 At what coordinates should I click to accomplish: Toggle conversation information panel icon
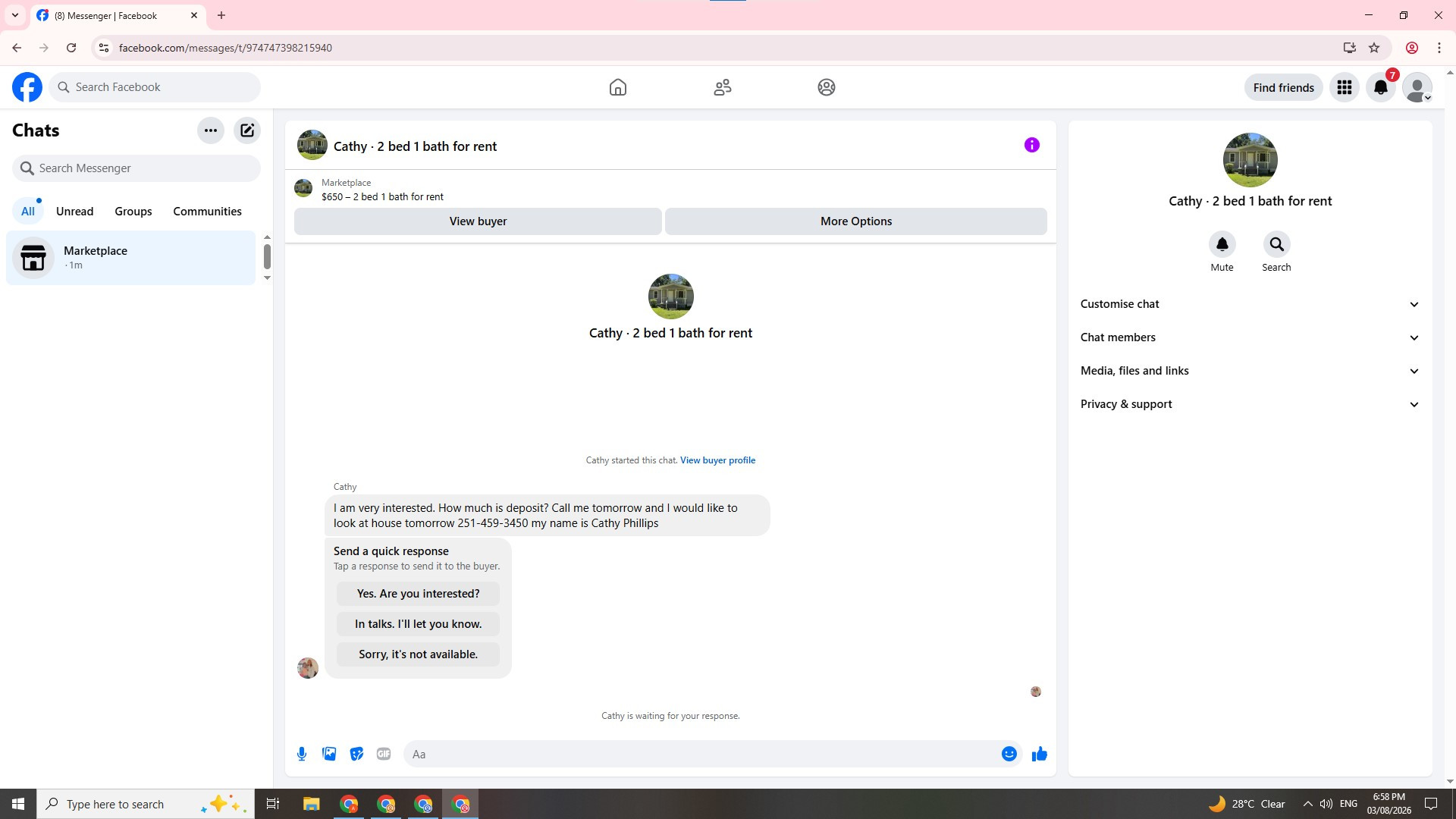1031,146
